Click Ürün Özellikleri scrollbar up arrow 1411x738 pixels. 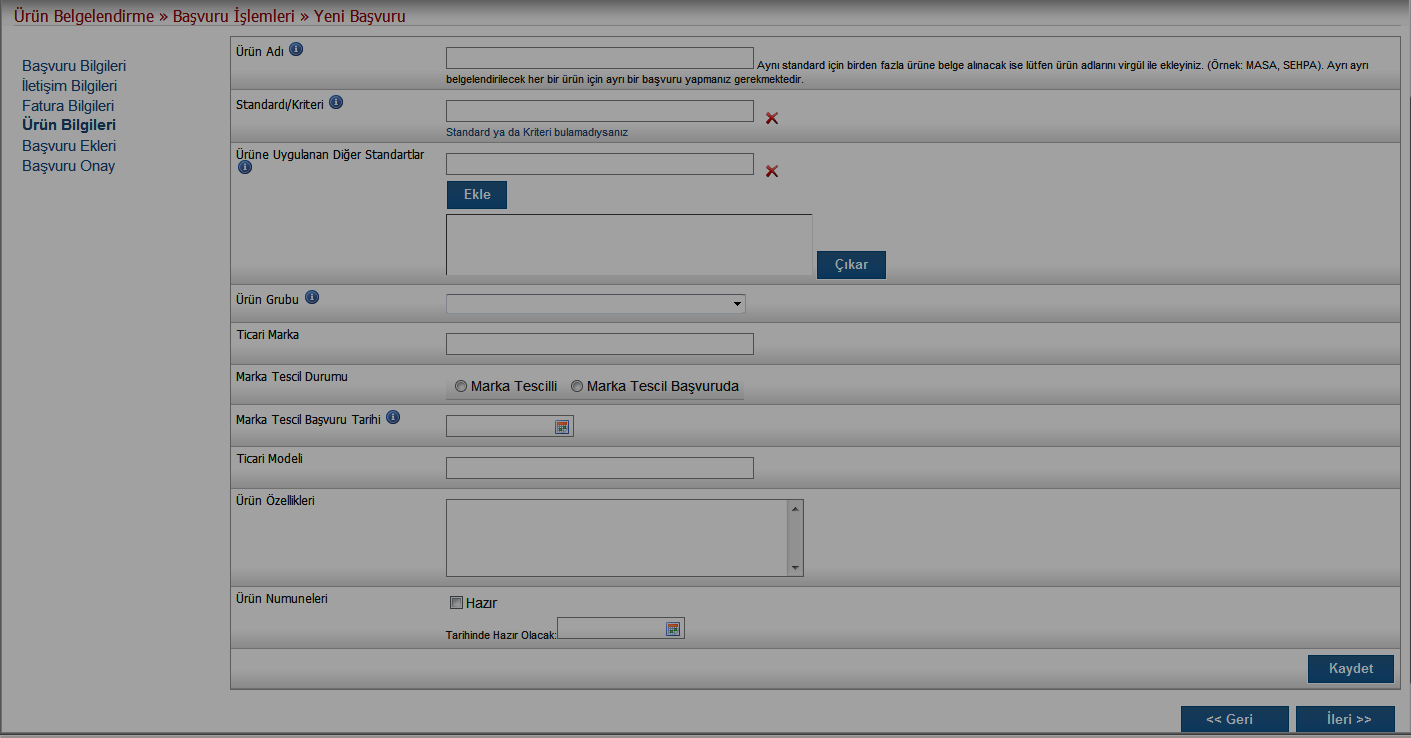[795, 508]
